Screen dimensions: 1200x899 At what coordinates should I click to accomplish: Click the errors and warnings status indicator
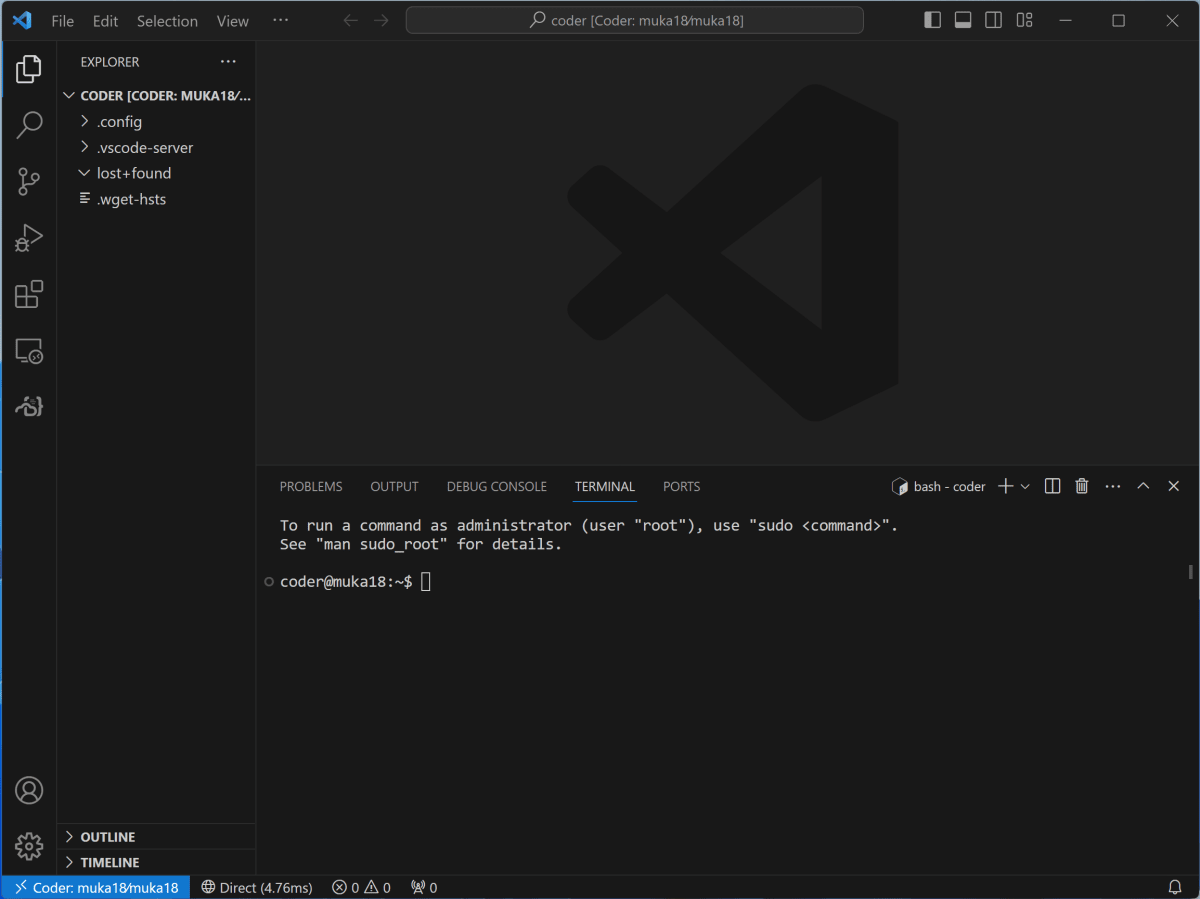[360, 887]
